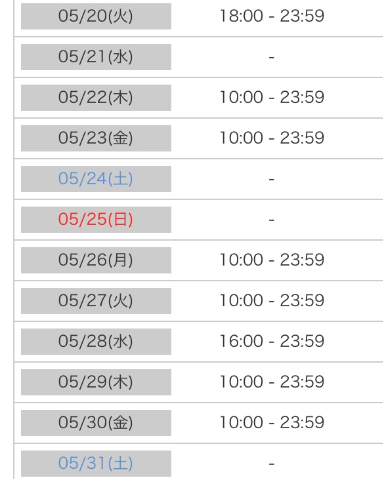Select 10:00 - 23:59 for 05/26
Viewport: 383px width, 479px height.
point(272,260)
